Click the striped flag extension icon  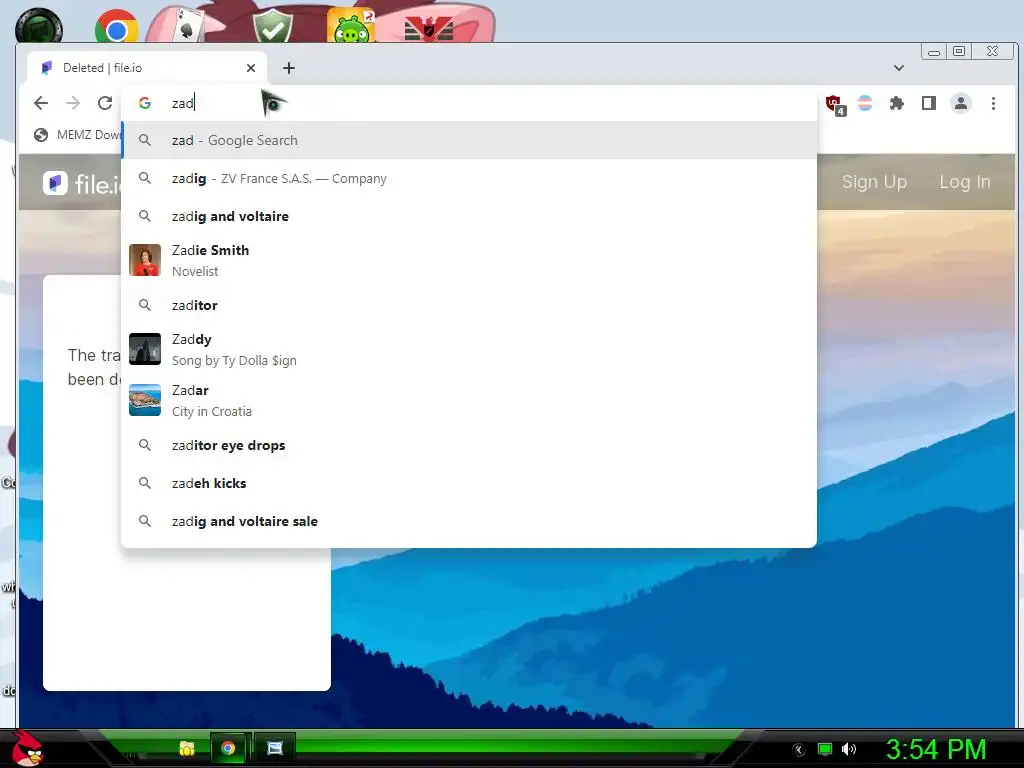865,103
